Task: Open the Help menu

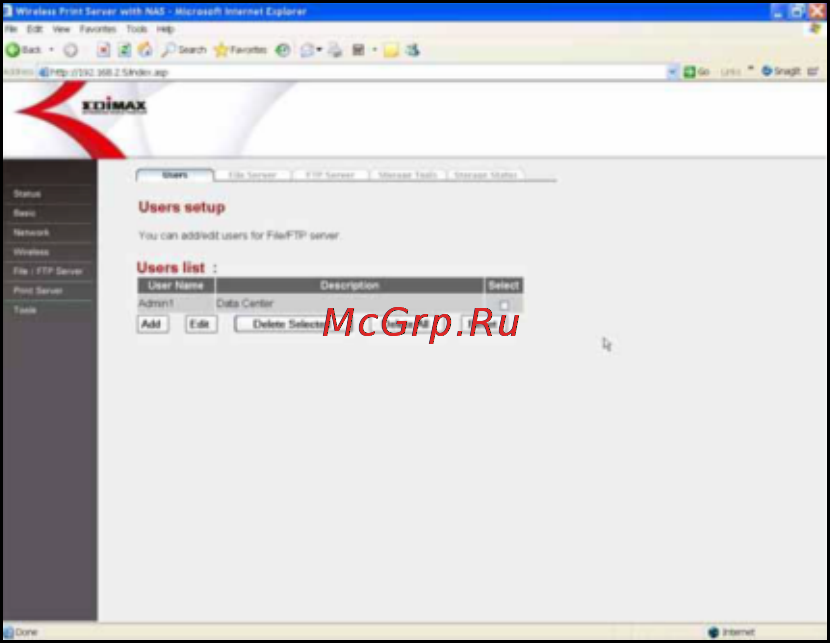Action: [165, 29]
